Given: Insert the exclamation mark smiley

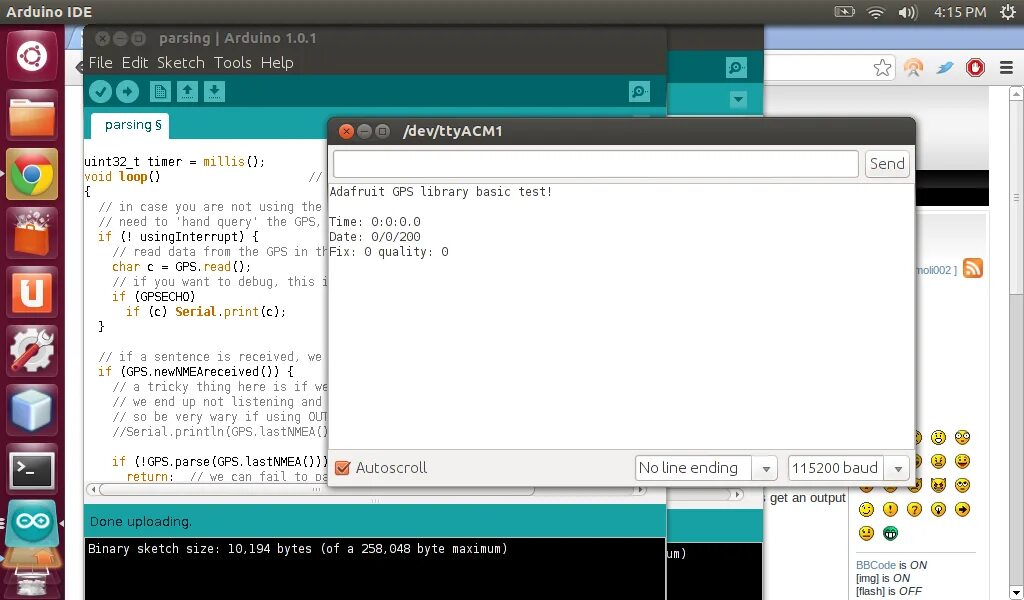Looking at the screenshot, I should coord(890,509).
